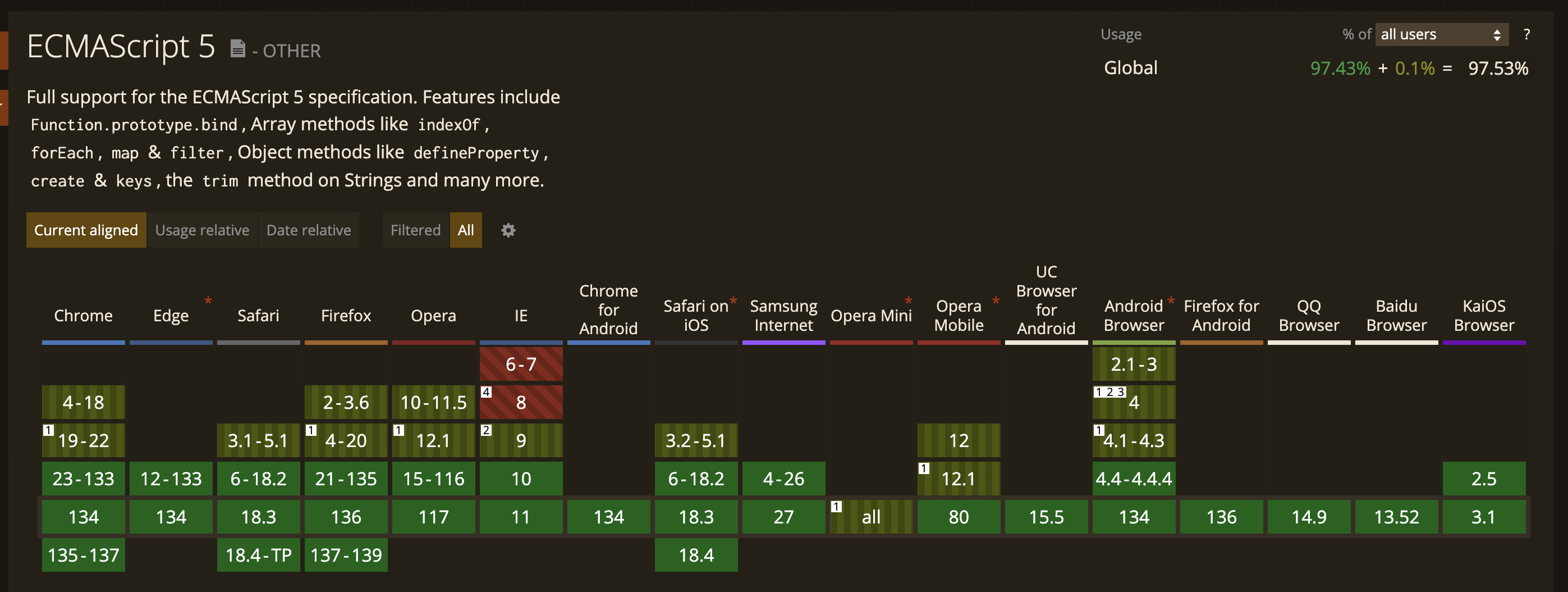Viewport: 1568px width, 592px height.
Task: Click the dropdown arrows on all users selector
Action: pyautogui.click(x=1497, y=35)
